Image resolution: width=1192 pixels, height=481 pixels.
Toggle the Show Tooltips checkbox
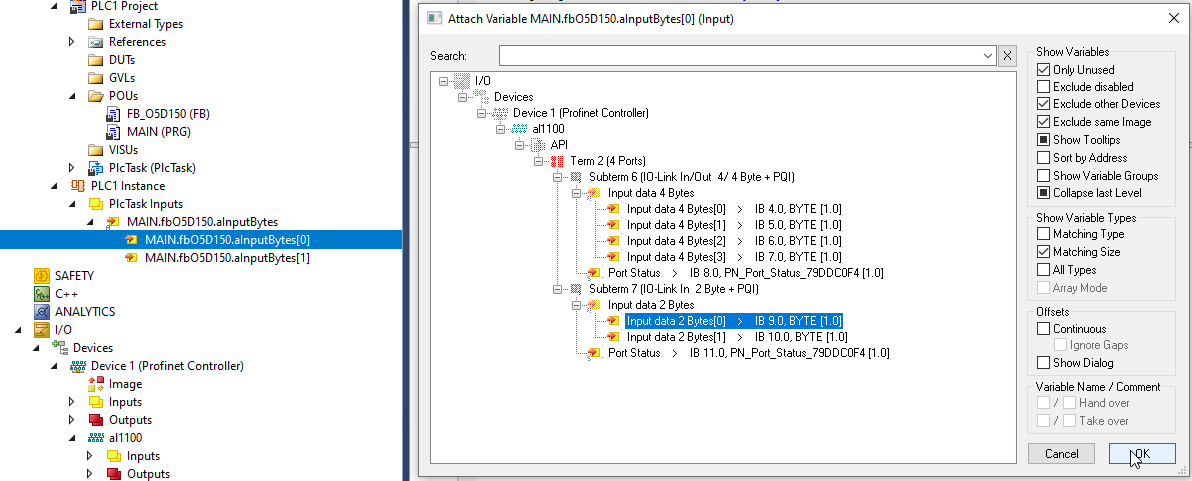point(1044,140)
